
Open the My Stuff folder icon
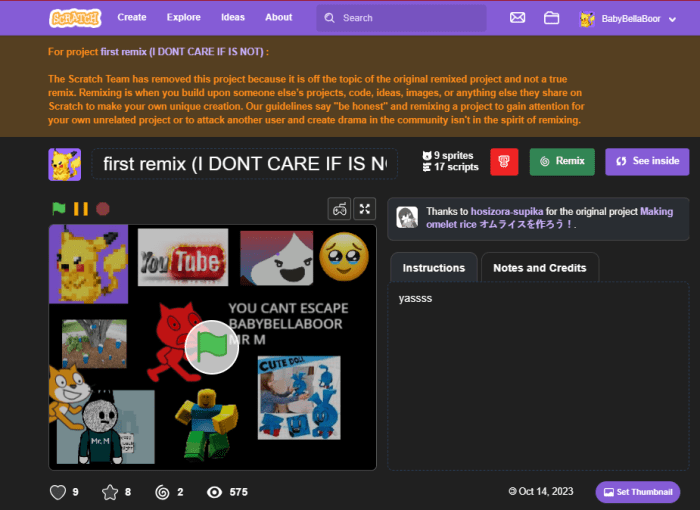(x=551, y=18)
